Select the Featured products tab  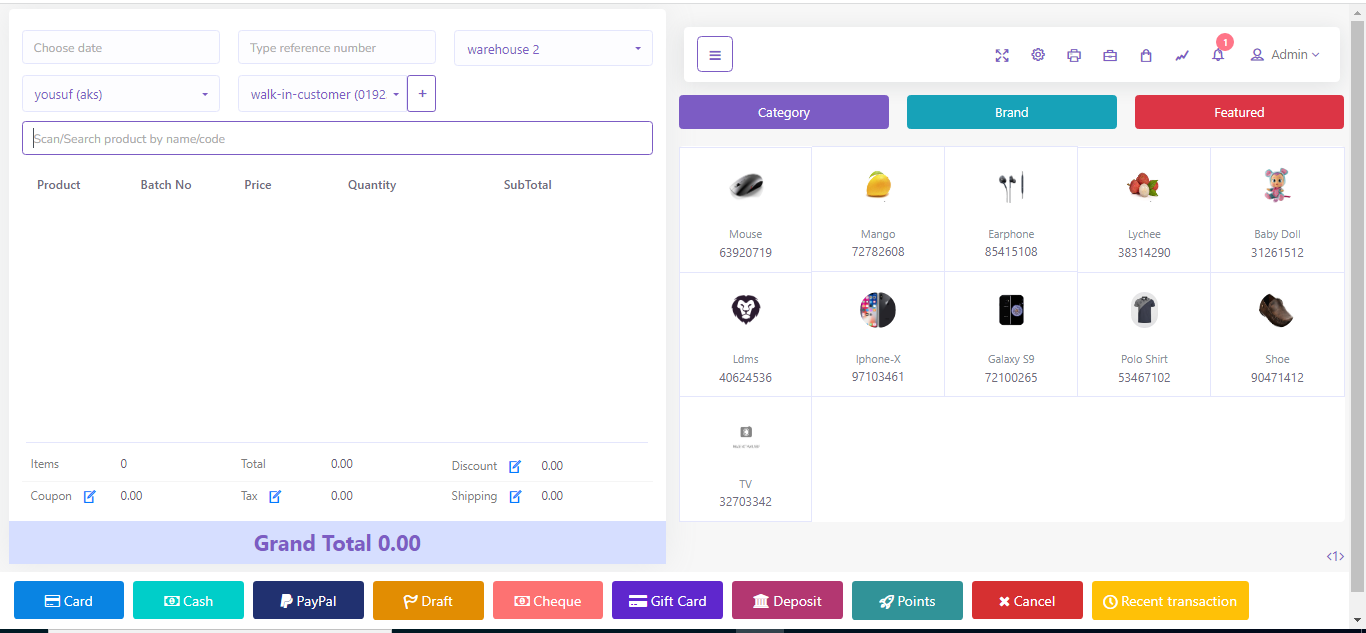click(1239, 112)
